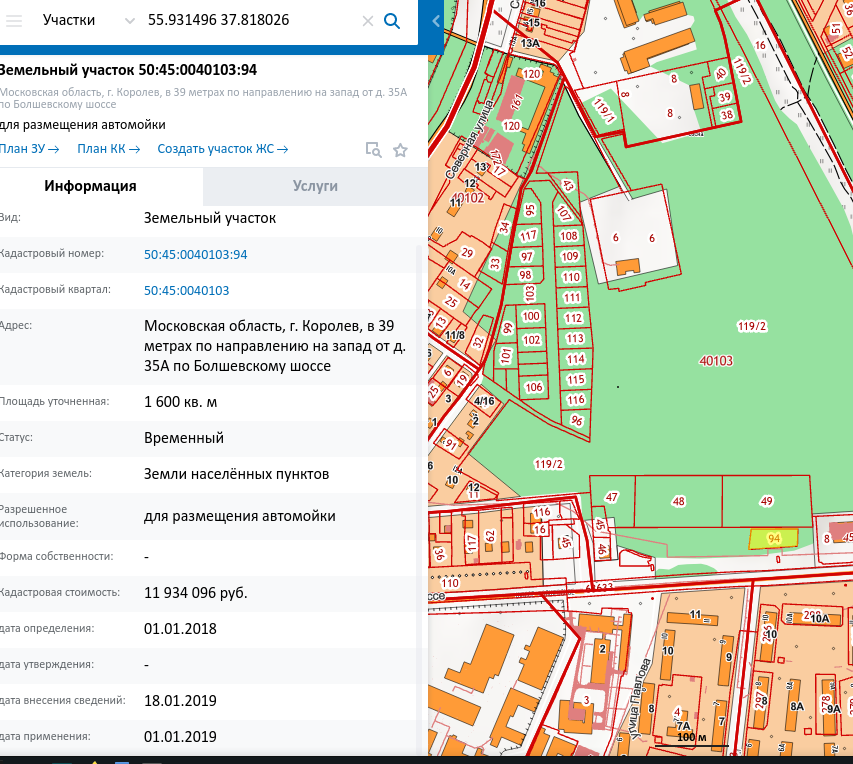Select the Информация tab
This screenshot has height=764, width=853.
90,186
